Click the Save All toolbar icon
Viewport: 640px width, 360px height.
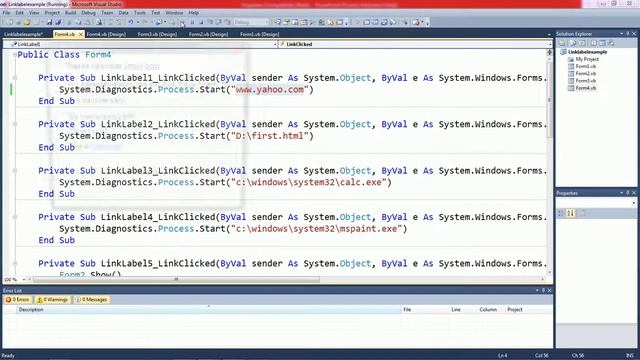(58, 22)
